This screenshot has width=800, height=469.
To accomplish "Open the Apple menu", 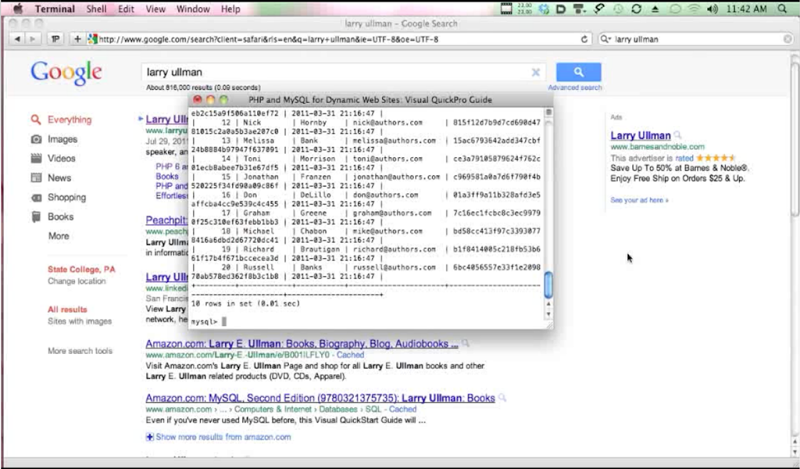I will (18, 9).
